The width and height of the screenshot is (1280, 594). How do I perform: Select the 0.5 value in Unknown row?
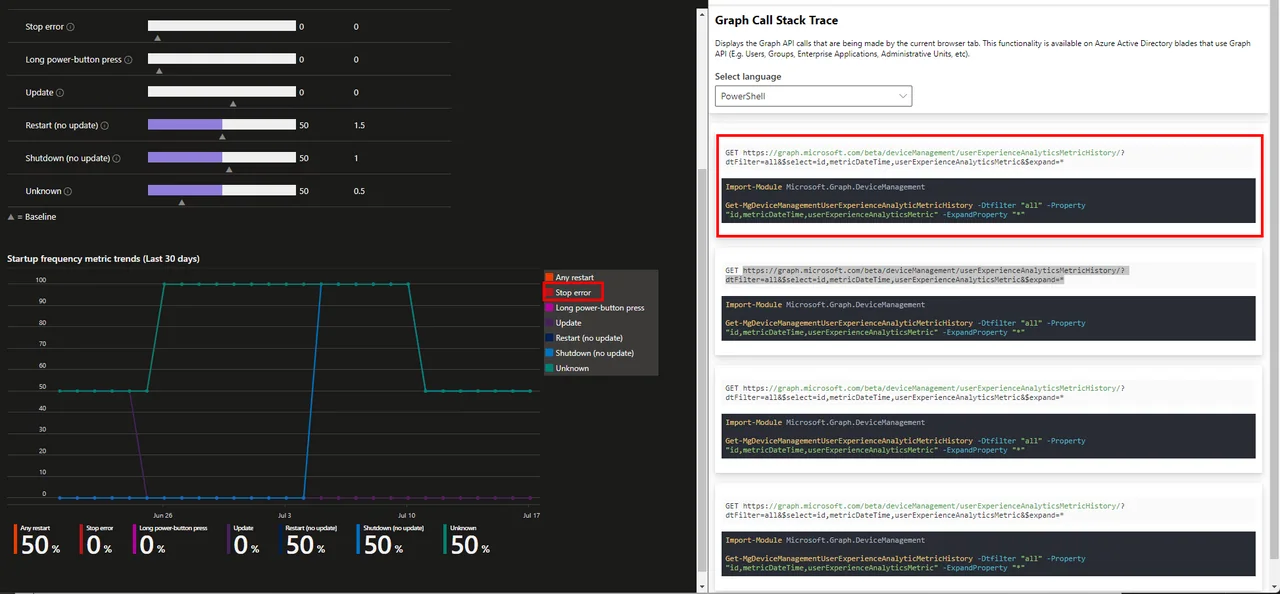[359, 191]
